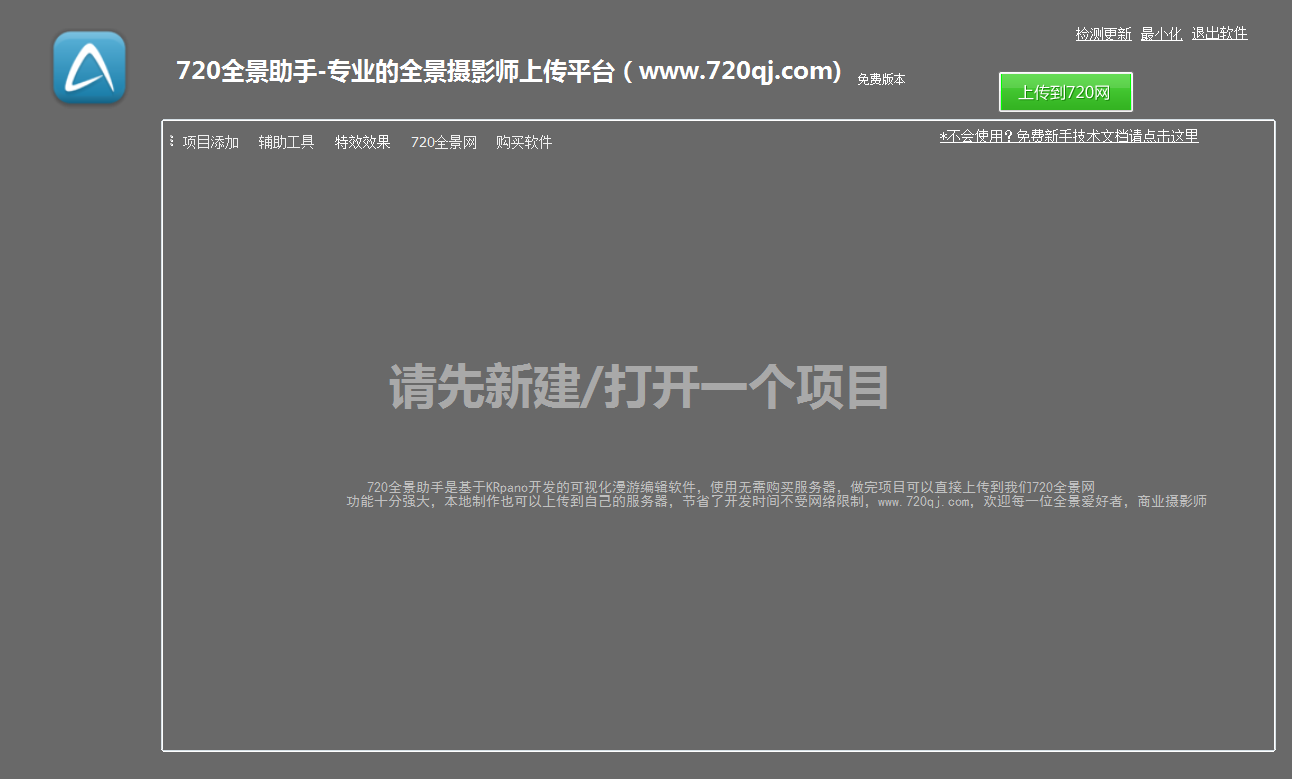Click the 720全景助手 application logo icon
The image size is (1292, 779).
point(88,68)
